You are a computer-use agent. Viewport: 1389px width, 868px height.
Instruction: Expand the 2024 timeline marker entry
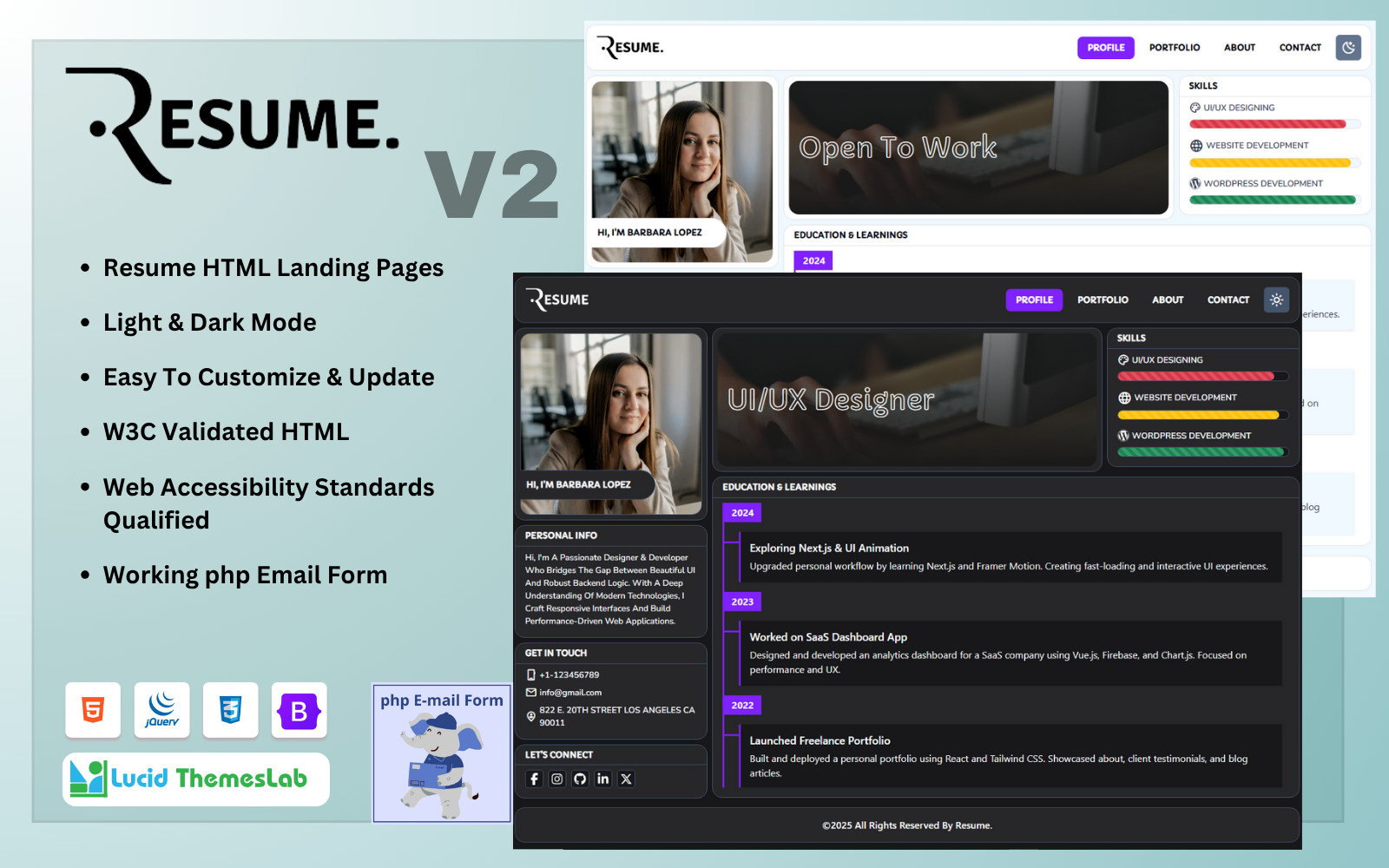point(741,513)
